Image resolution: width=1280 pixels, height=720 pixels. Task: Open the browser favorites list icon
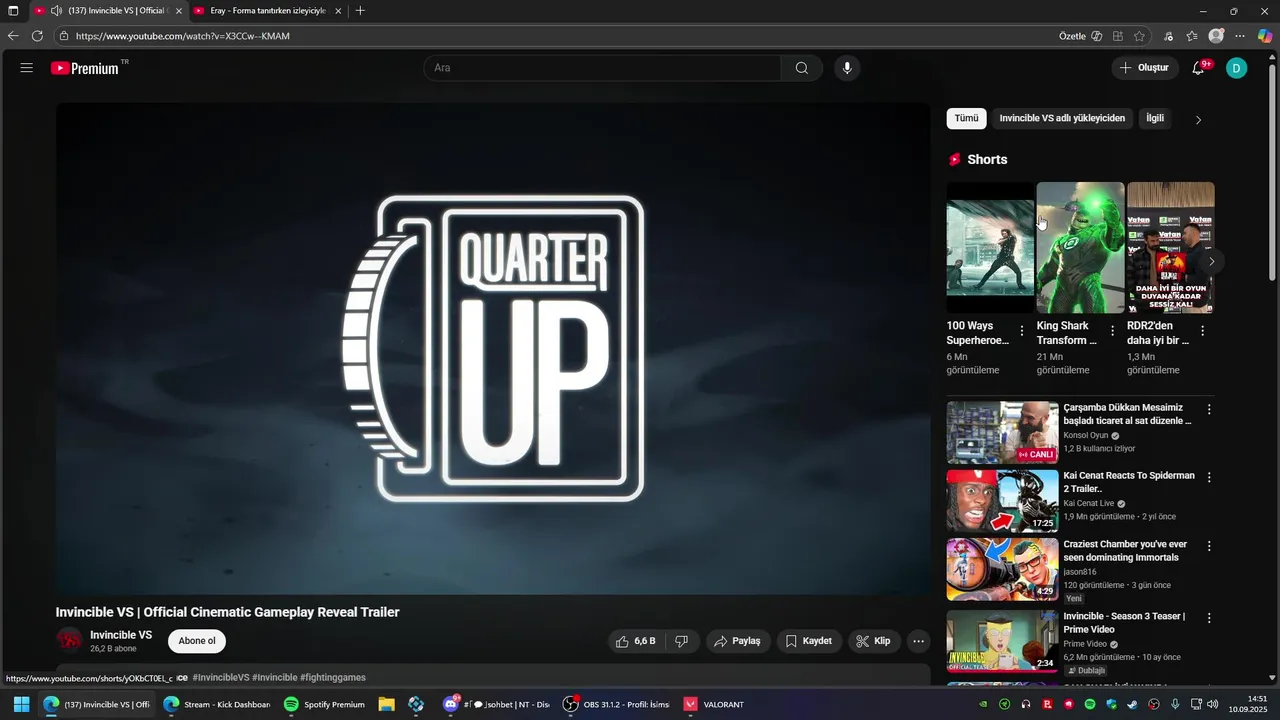(1192, 36)
